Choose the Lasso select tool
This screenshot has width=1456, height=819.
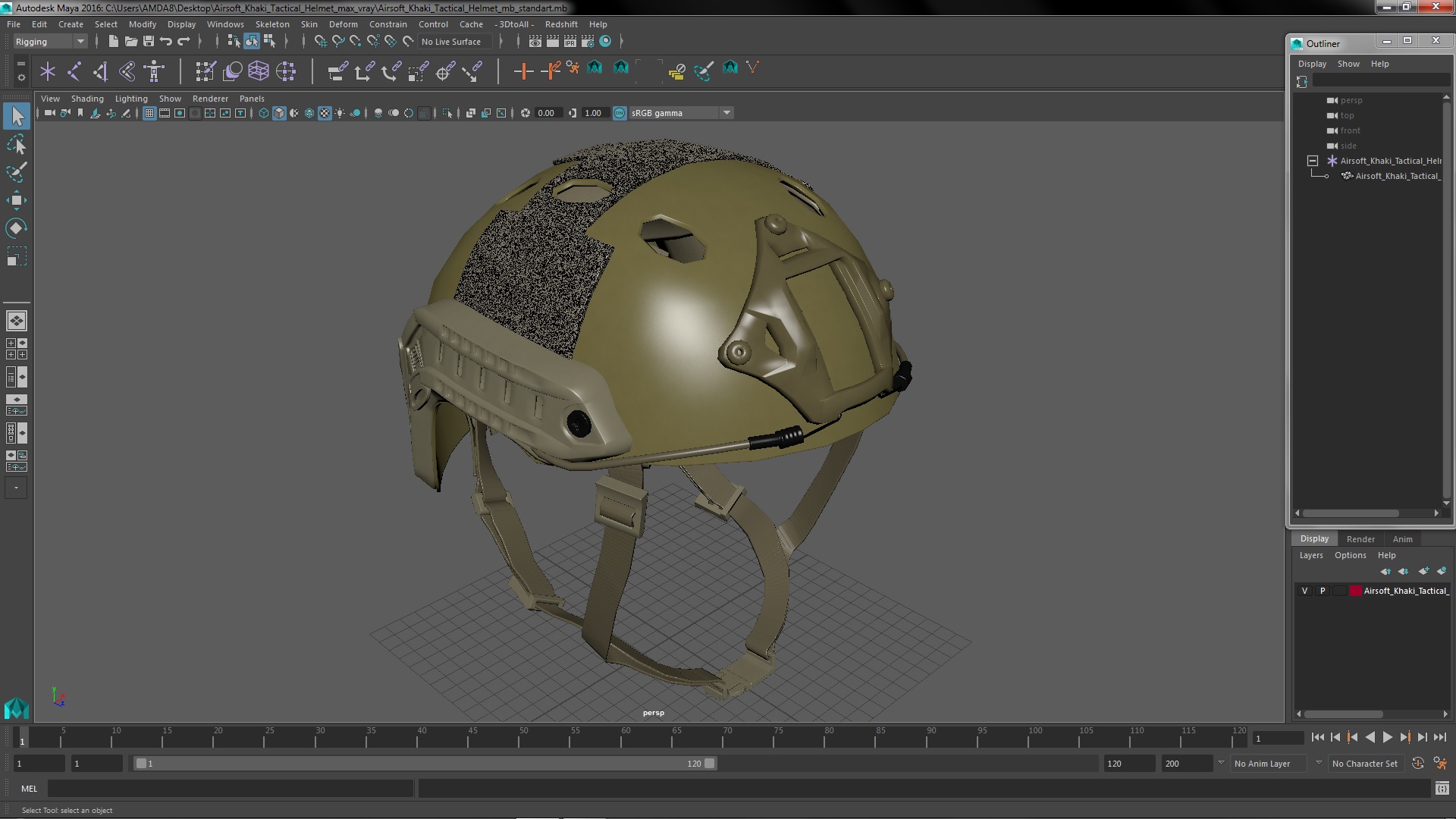tap(17, 144)
